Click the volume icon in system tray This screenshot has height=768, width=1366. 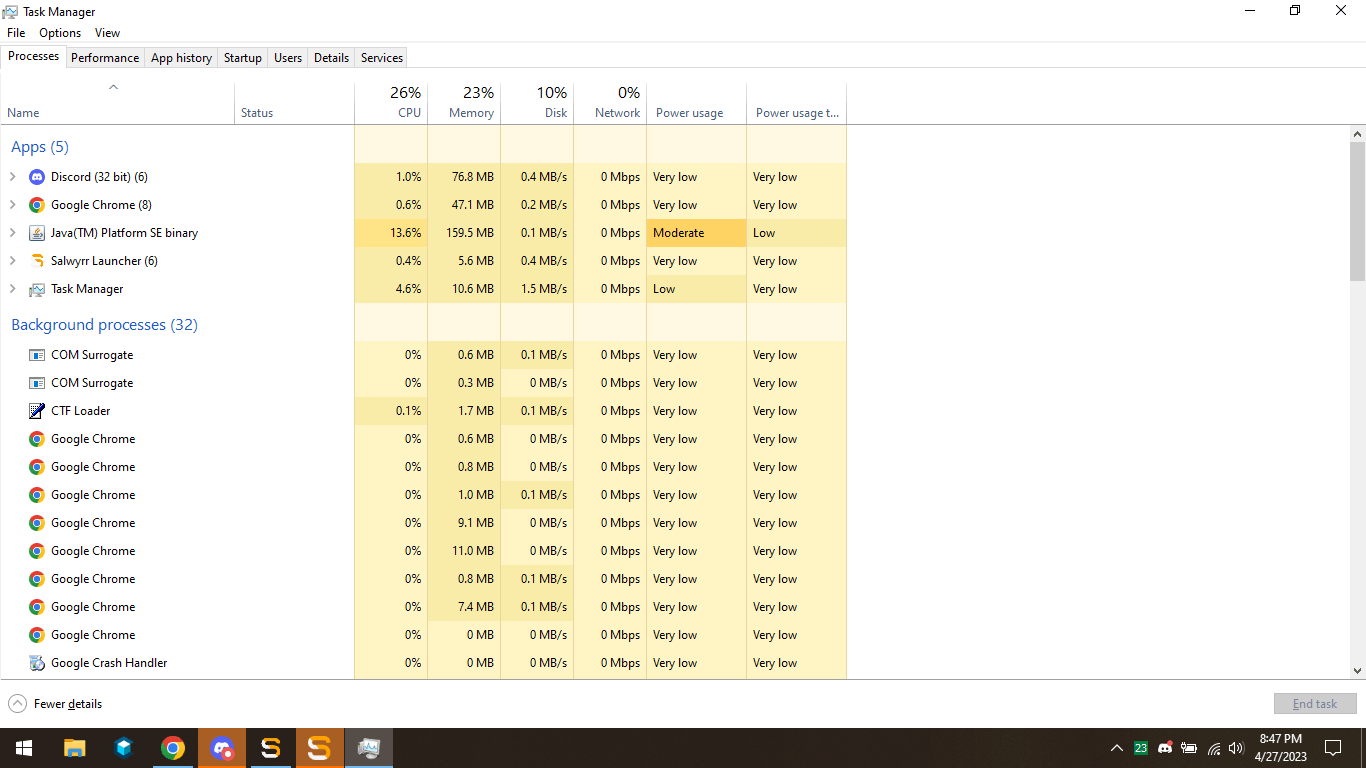click(x=1236, y=748)
